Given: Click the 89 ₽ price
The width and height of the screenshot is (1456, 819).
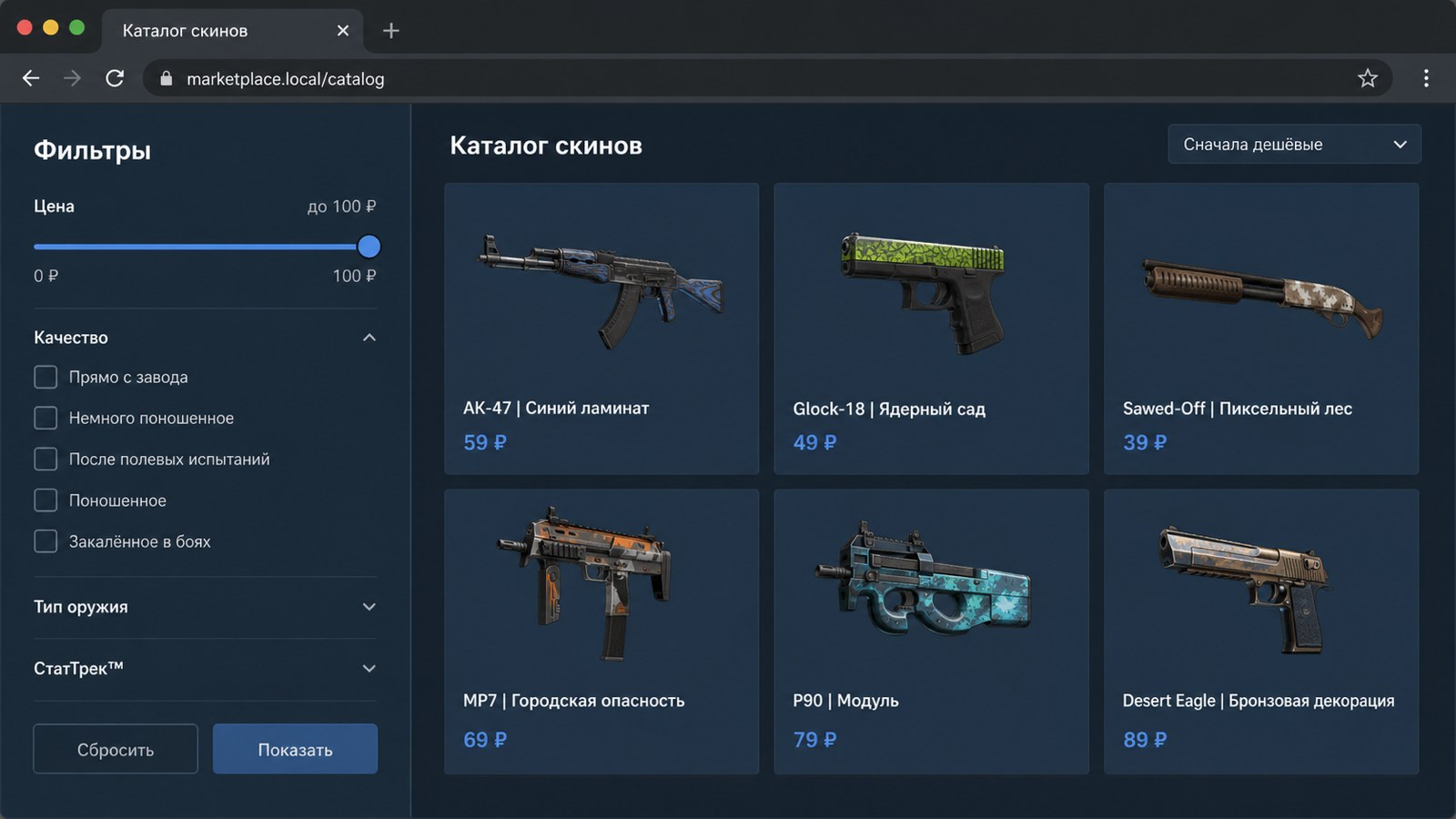Looking at the screenshot, I should pyautogui.click(x=1145, y=740).
